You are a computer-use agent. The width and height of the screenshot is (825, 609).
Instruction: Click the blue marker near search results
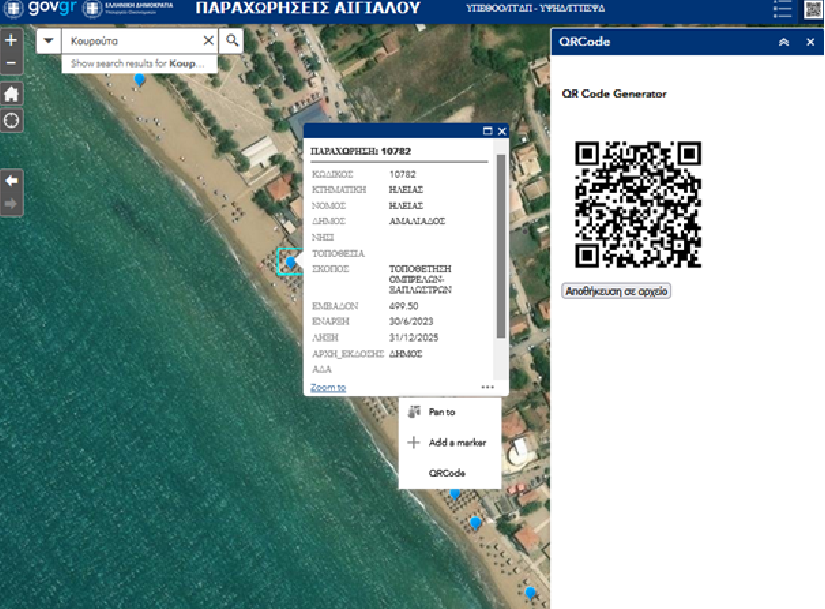[x=139, y=80]
